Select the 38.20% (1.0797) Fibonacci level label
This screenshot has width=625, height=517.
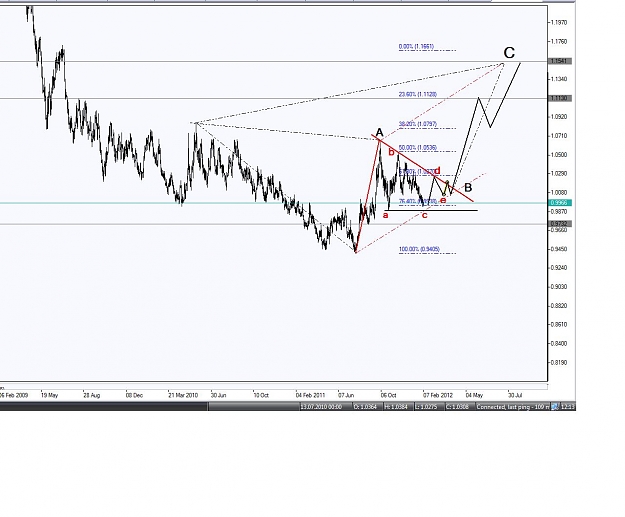coord(418,124)
